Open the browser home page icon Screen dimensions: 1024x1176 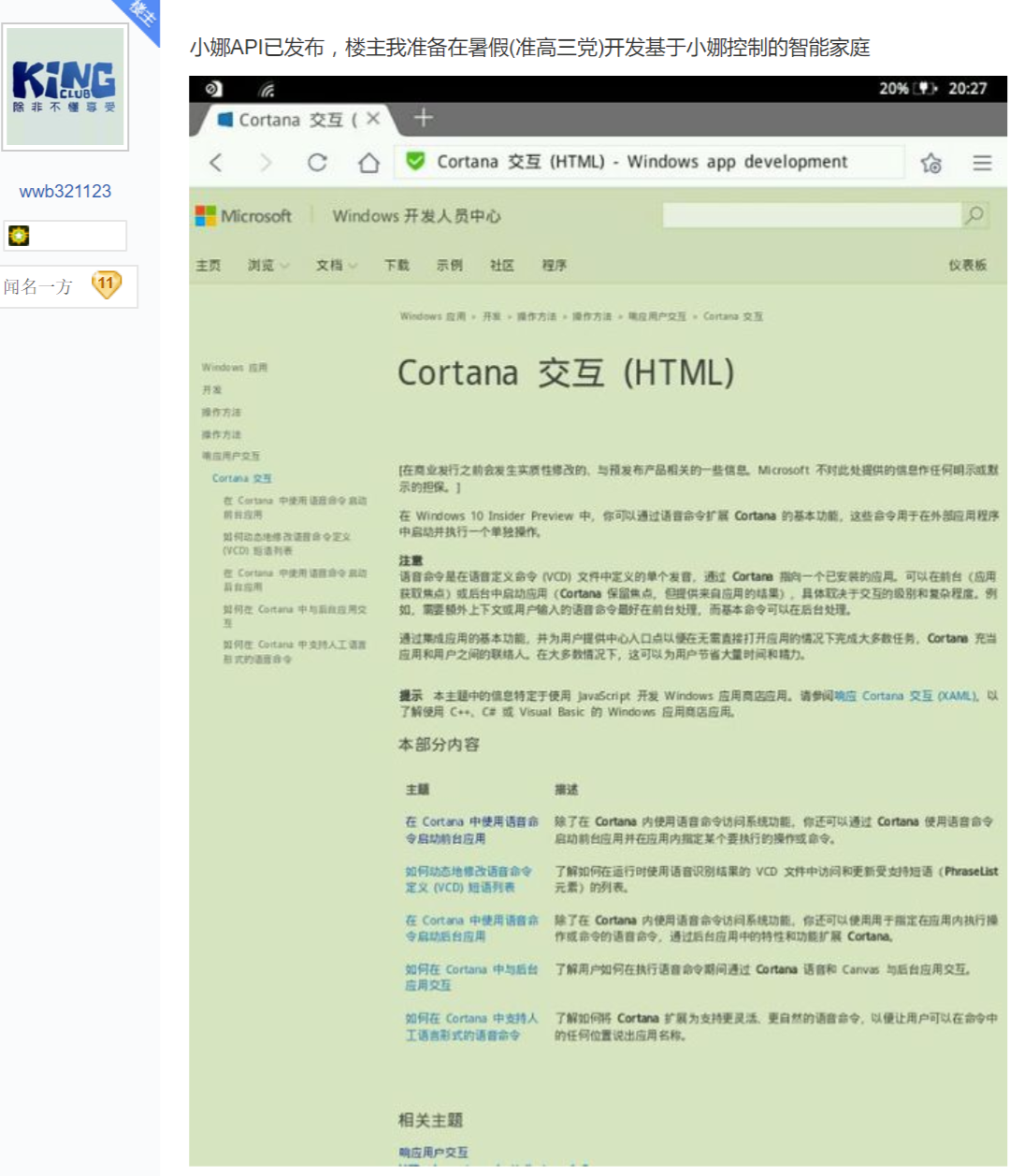[368, 162]
